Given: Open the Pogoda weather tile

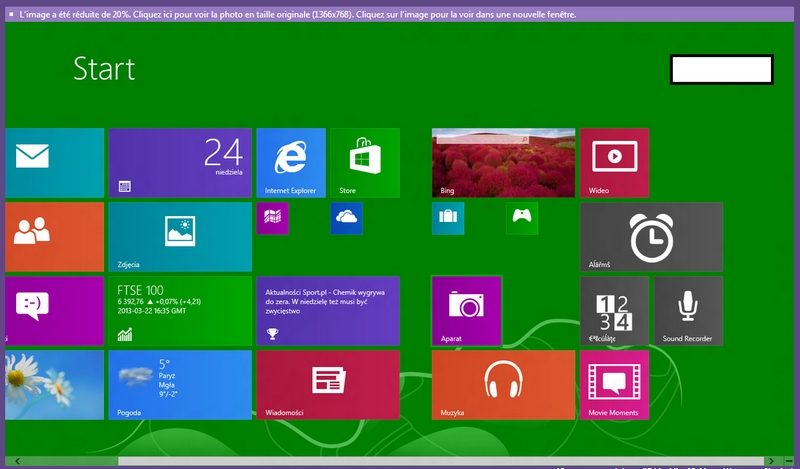Looking at the screenshot, I should (x=180, y=384).
